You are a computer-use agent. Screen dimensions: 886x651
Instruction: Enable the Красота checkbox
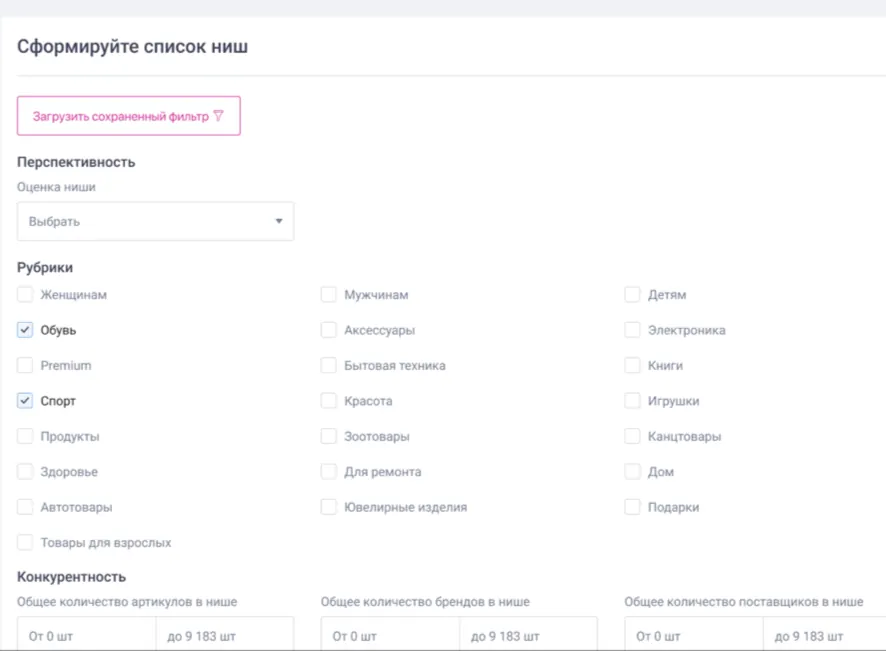[x=328, y=401]
